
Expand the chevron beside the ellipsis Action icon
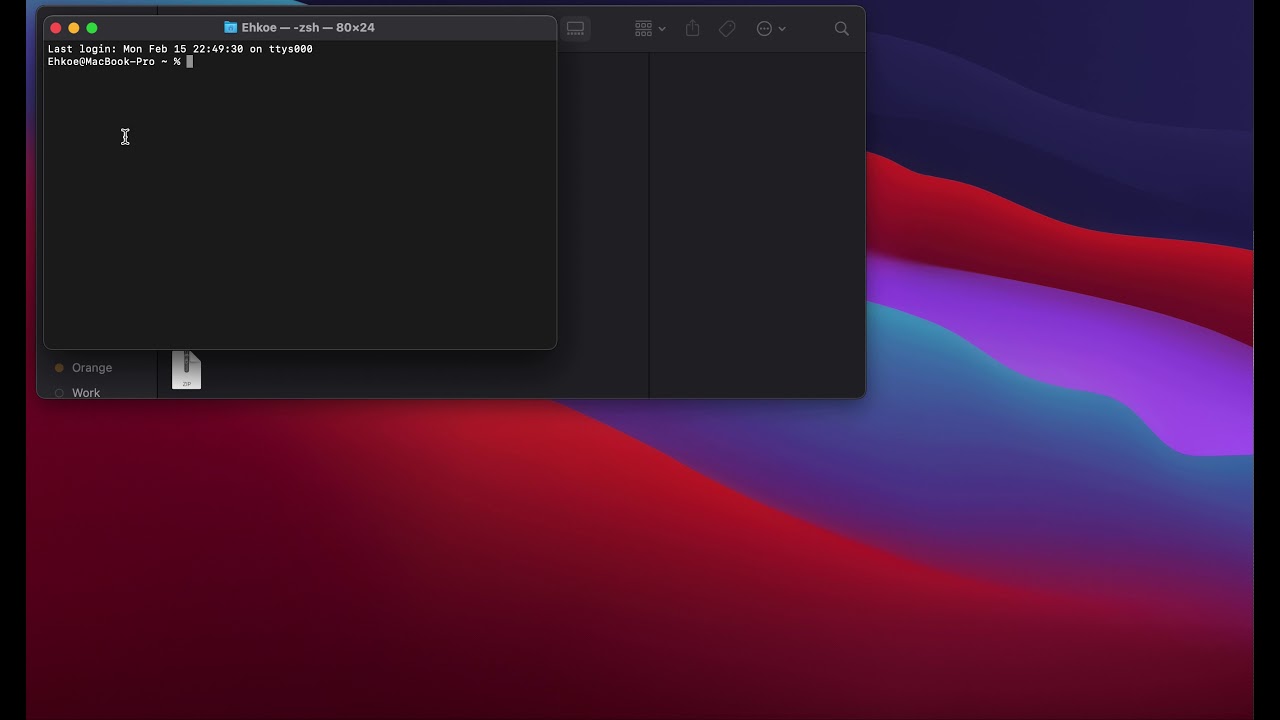[782, 29]
